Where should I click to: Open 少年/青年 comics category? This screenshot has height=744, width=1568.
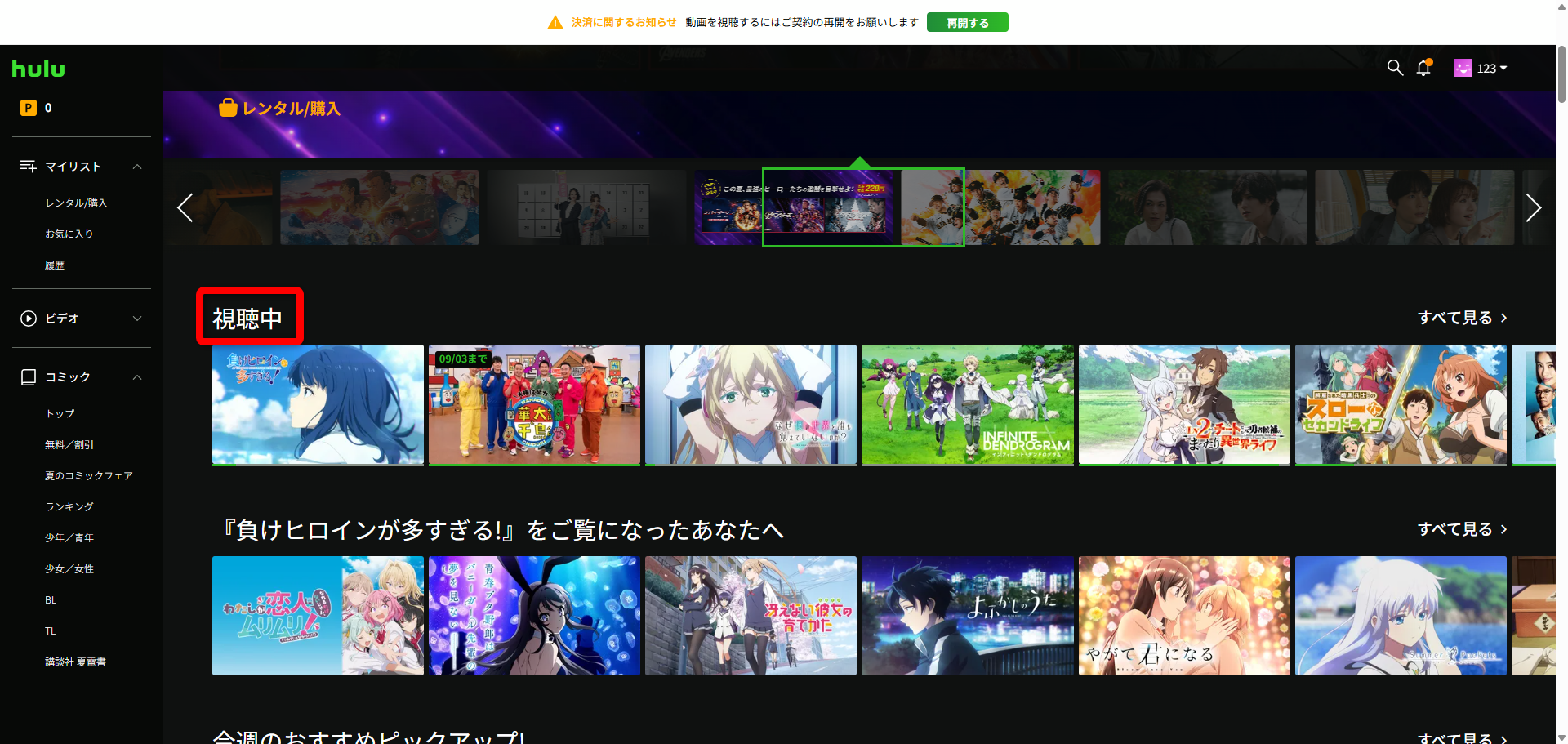(69, 538)
